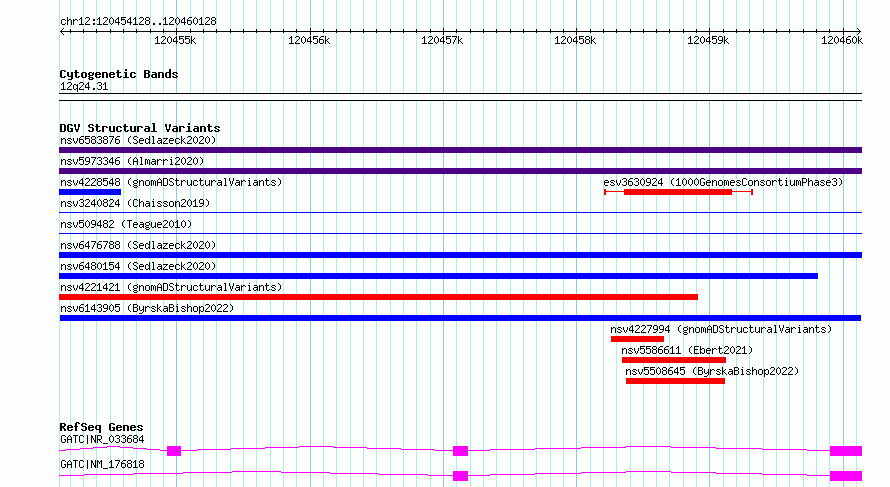Select blue bar under nsv6480154
Viewport: 890px width, 487px height.
pos(438,276)
